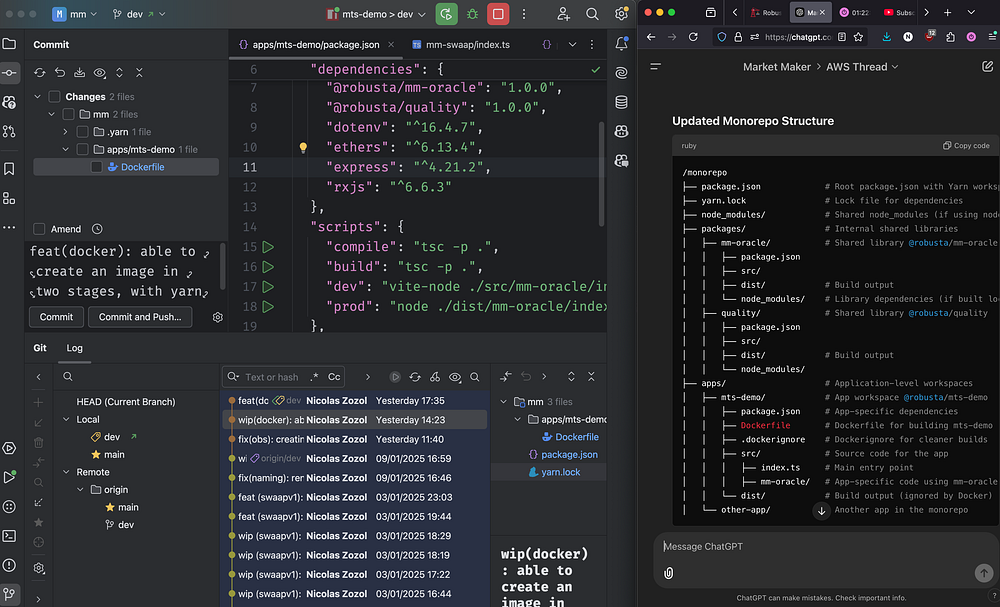The width and height of the screenshot is (1000, 607).
Task: Expand the .yarn folder in Changes tree
Action: pos(66,132)
